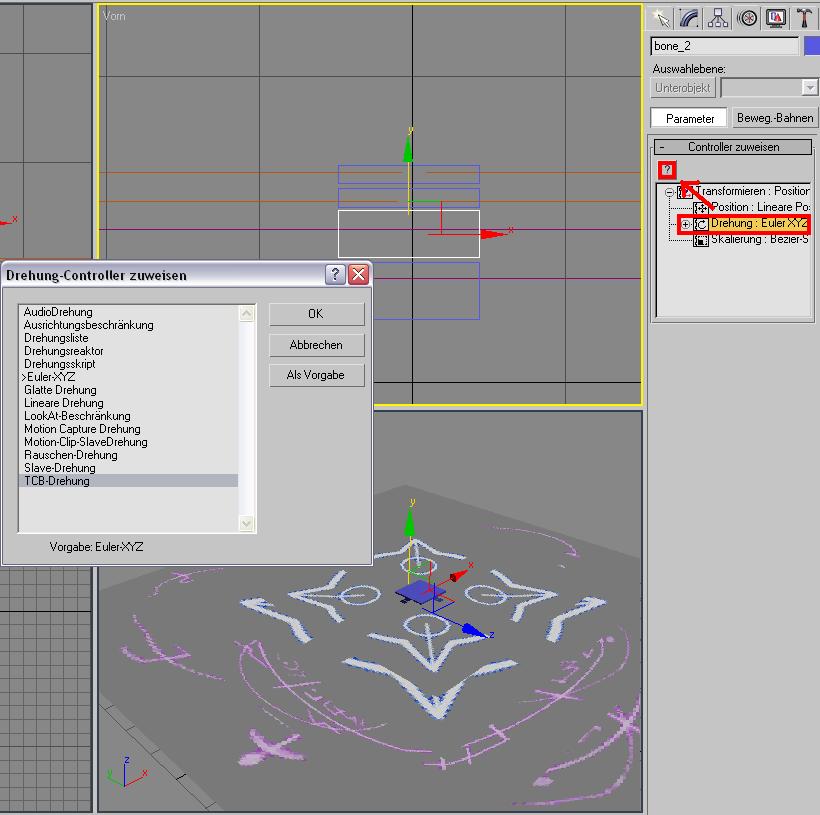This screenshot has height=815, width=820.
Task: Click the scale icon beside Skalierung track
Action: point(701,241)
